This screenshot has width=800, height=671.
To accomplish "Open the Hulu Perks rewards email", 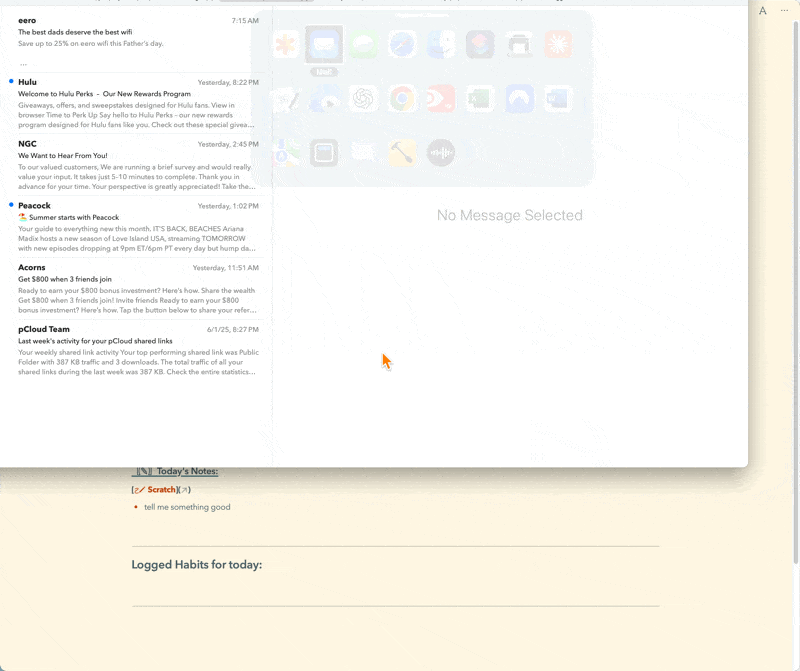I will (138, 103).
